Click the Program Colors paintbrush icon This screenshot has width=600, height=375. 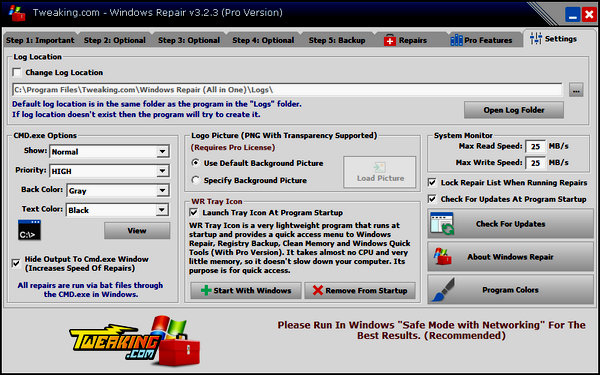[443, 290]
